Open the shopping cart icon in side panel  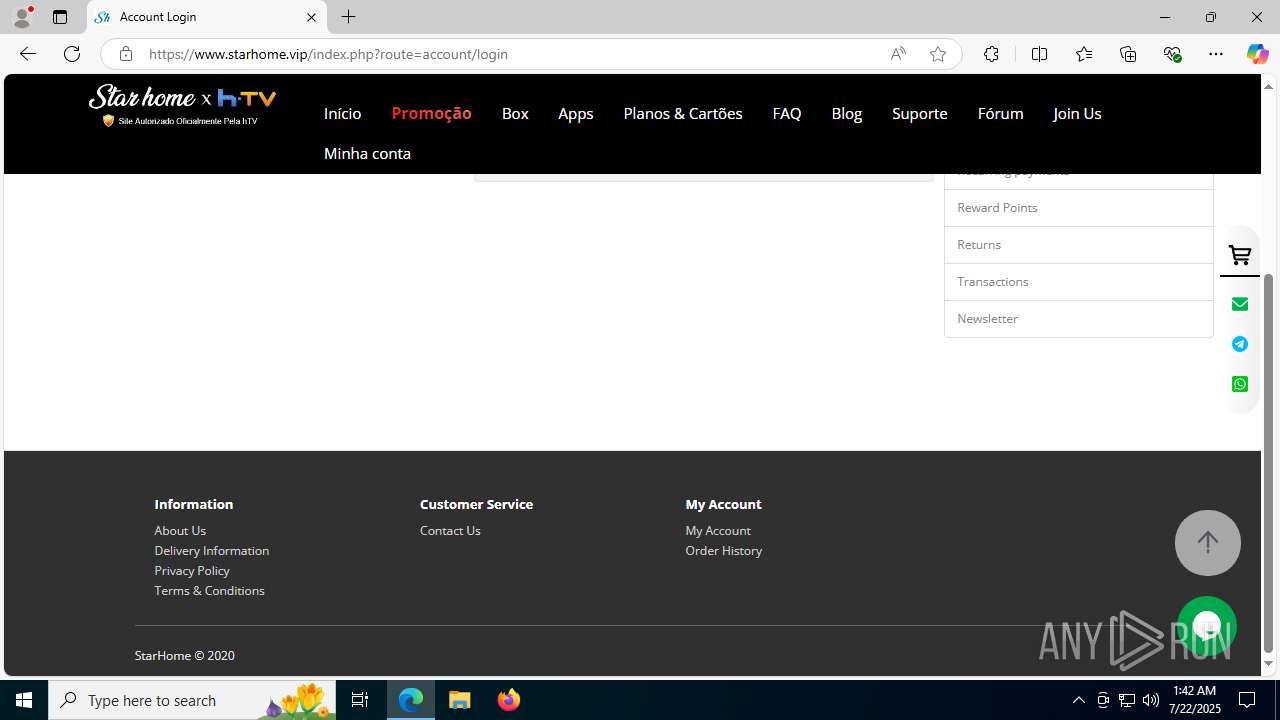point(1240,256)
